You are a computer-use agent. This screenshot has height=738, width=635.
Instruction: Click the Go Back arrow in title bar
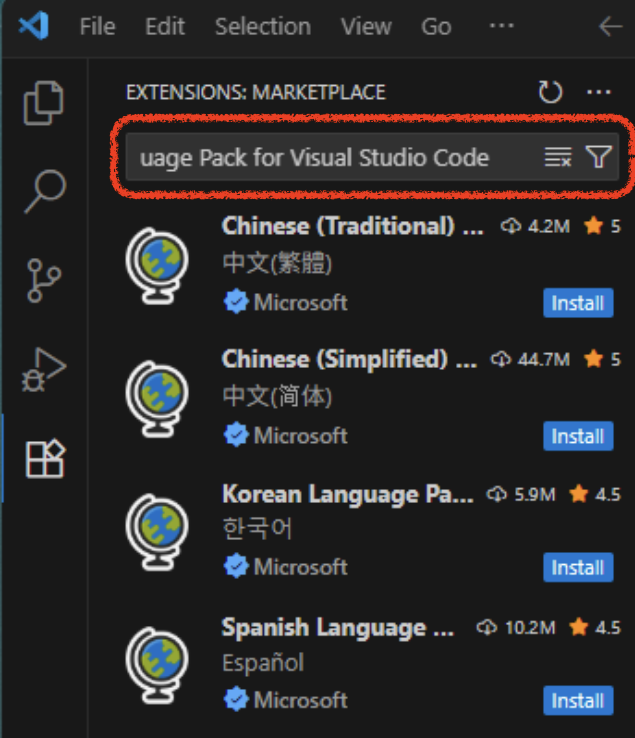click(609, 27)
